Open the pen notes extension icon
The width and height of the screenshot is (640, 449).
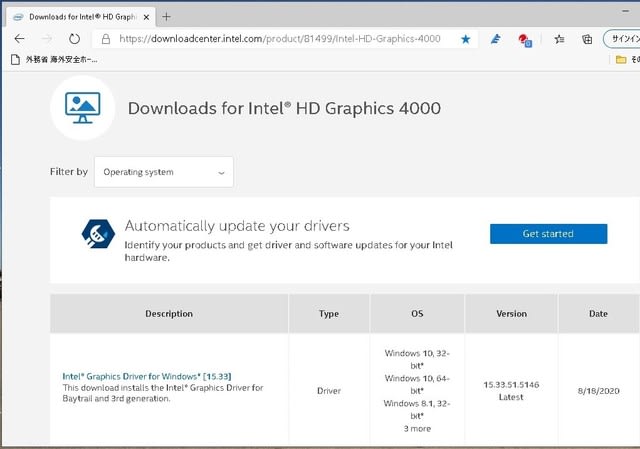(x=496, y=39)
